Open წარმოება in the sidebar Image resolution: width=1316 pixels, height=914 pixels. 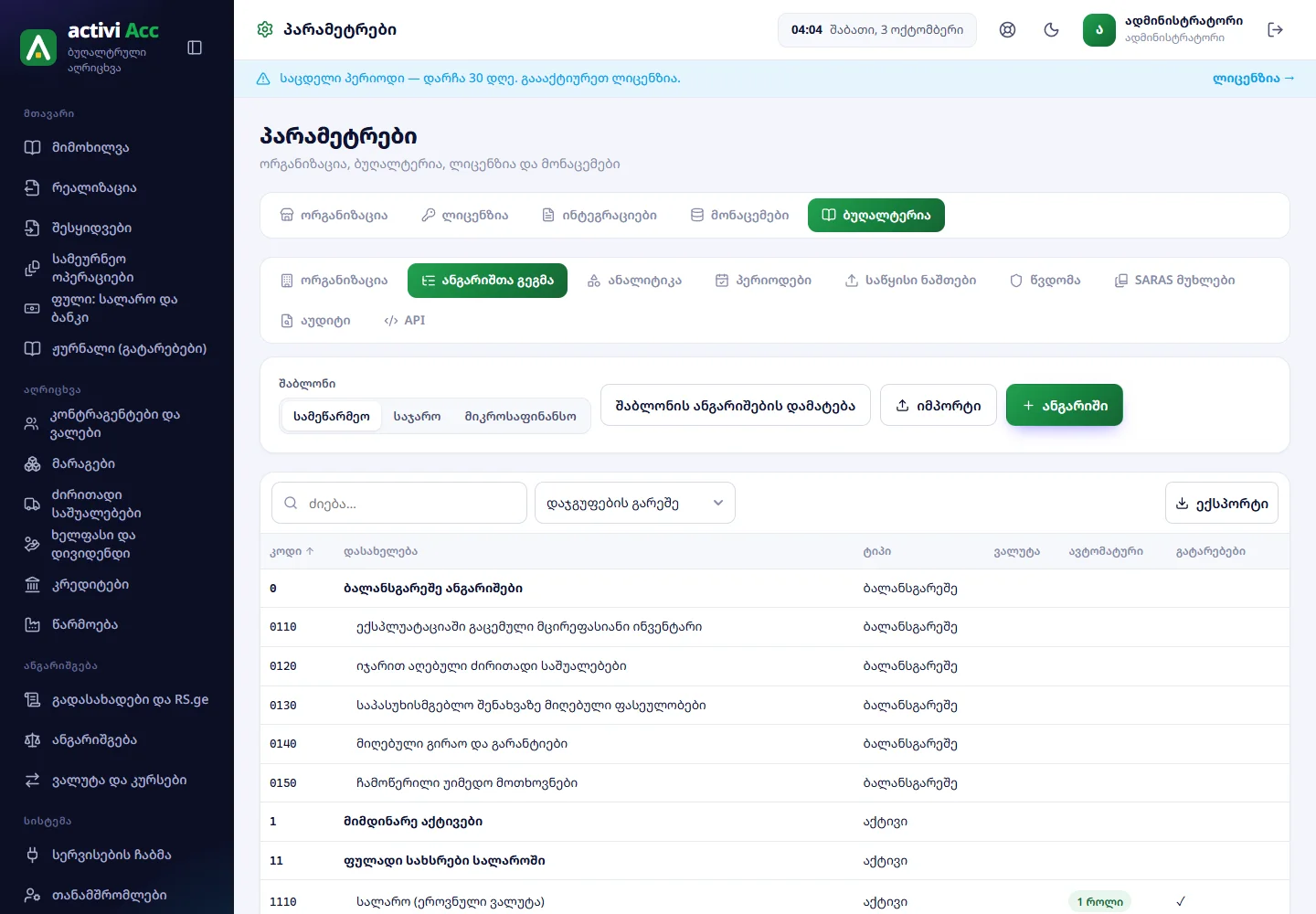[117, 624]
